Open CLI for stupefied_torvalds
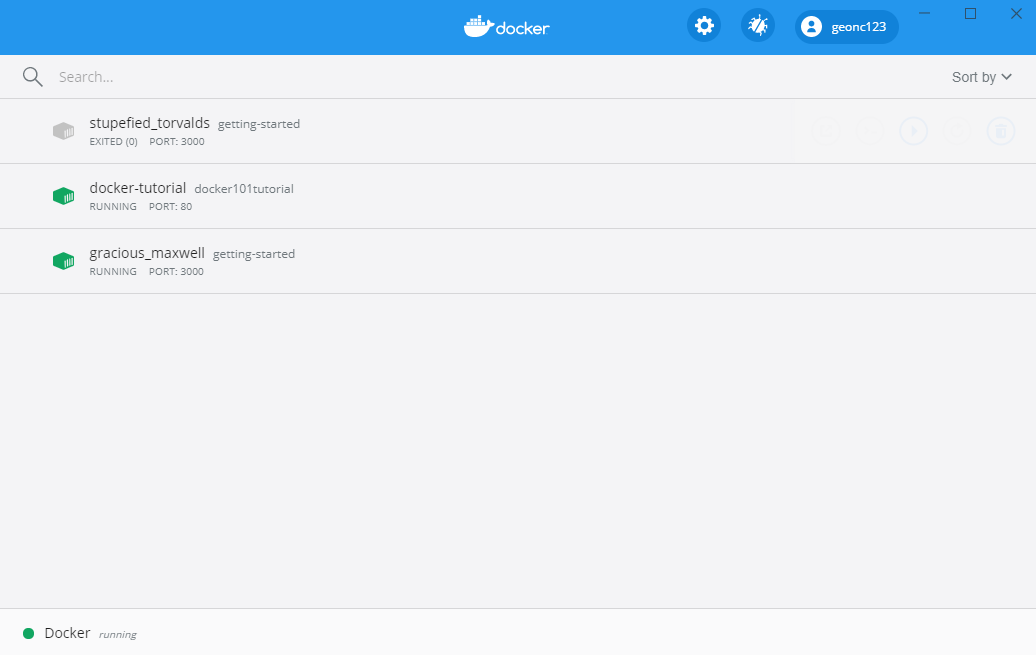The height and width of the screenshot is (655, 1036). 870,131
